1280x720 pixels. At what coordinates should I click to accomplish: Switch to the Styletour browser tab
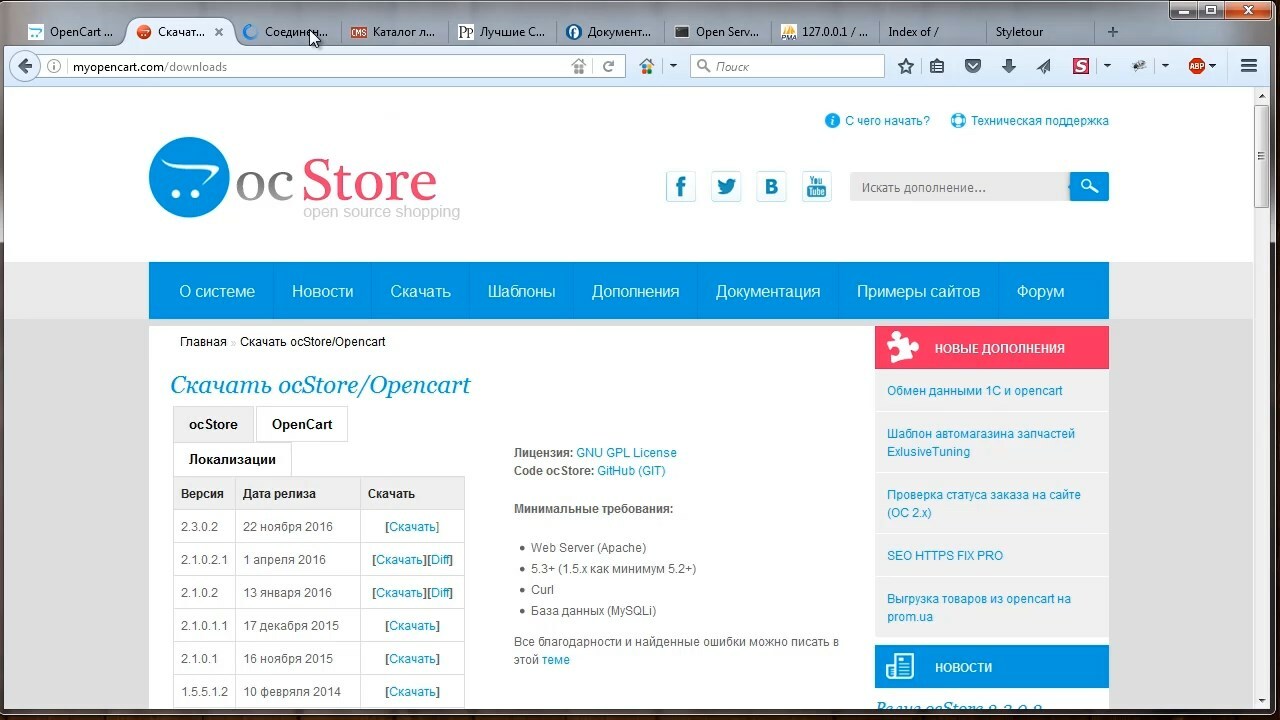point(1040,32)
